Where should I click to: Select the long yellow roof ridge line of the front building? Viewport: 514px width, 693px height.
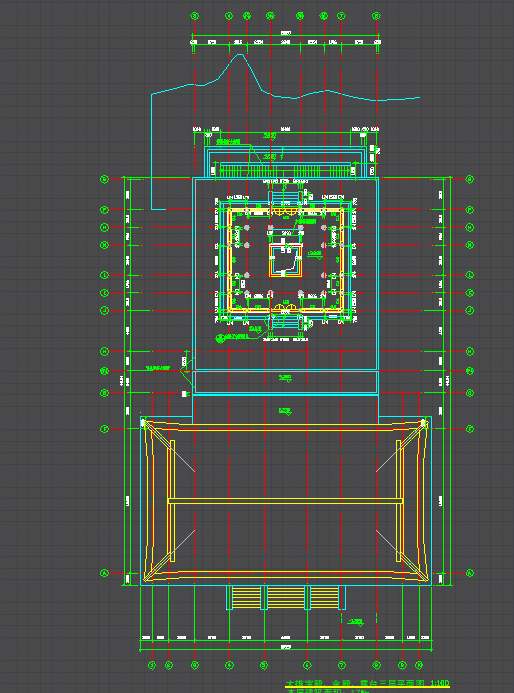286,501
